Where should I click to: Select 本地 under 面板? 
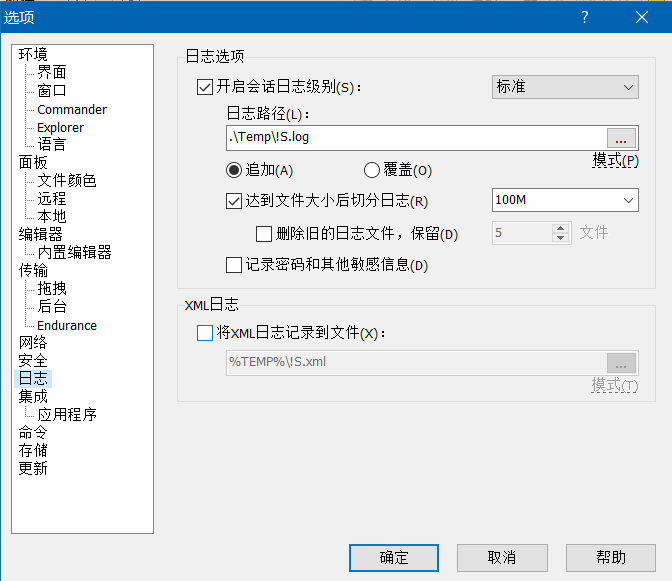click(x=52, y=216)
